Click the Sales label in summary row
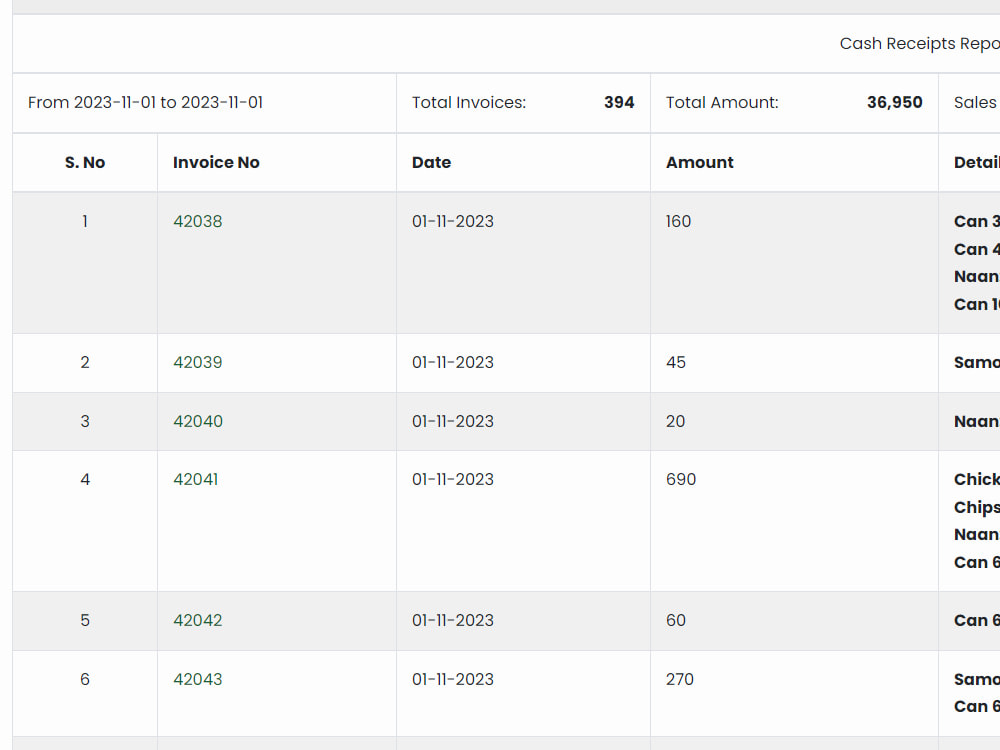The image size is (1000, 750). point(975,103)
